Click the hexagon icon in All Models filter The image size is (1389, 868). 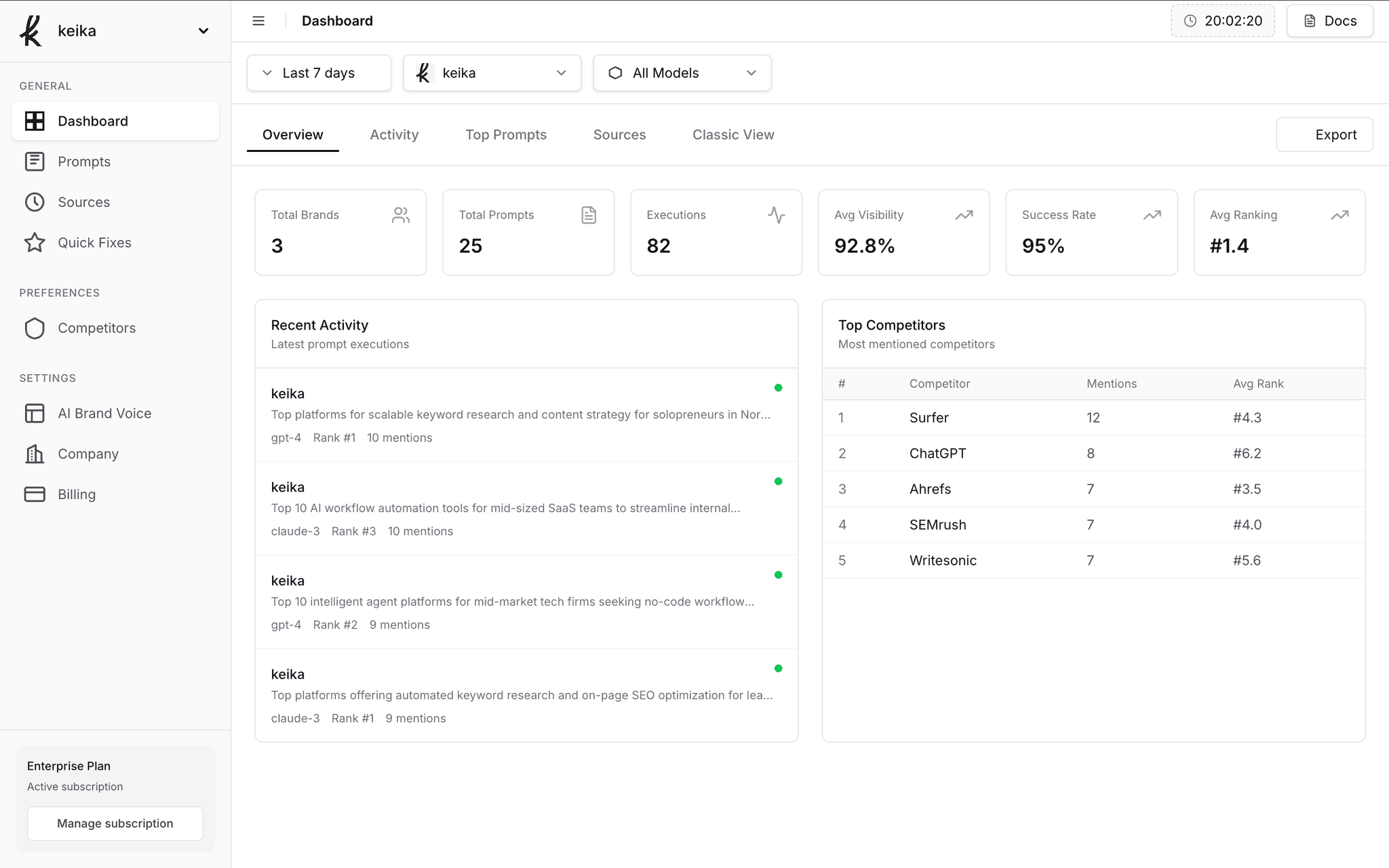click(x=615, y=73)
